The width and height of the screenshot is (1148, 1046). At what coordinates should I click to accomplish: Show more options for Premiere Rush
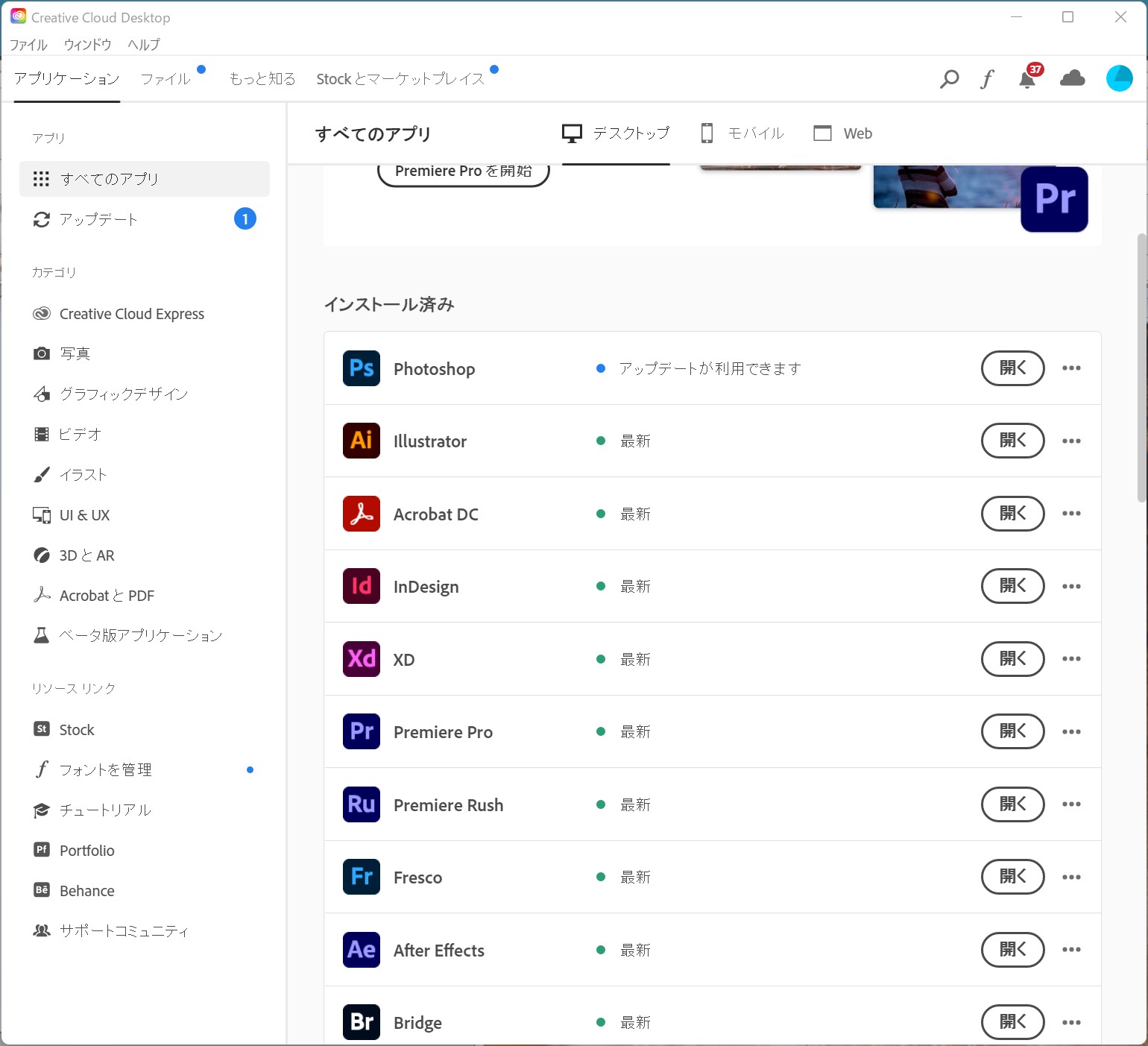[x=1071, y=804]
